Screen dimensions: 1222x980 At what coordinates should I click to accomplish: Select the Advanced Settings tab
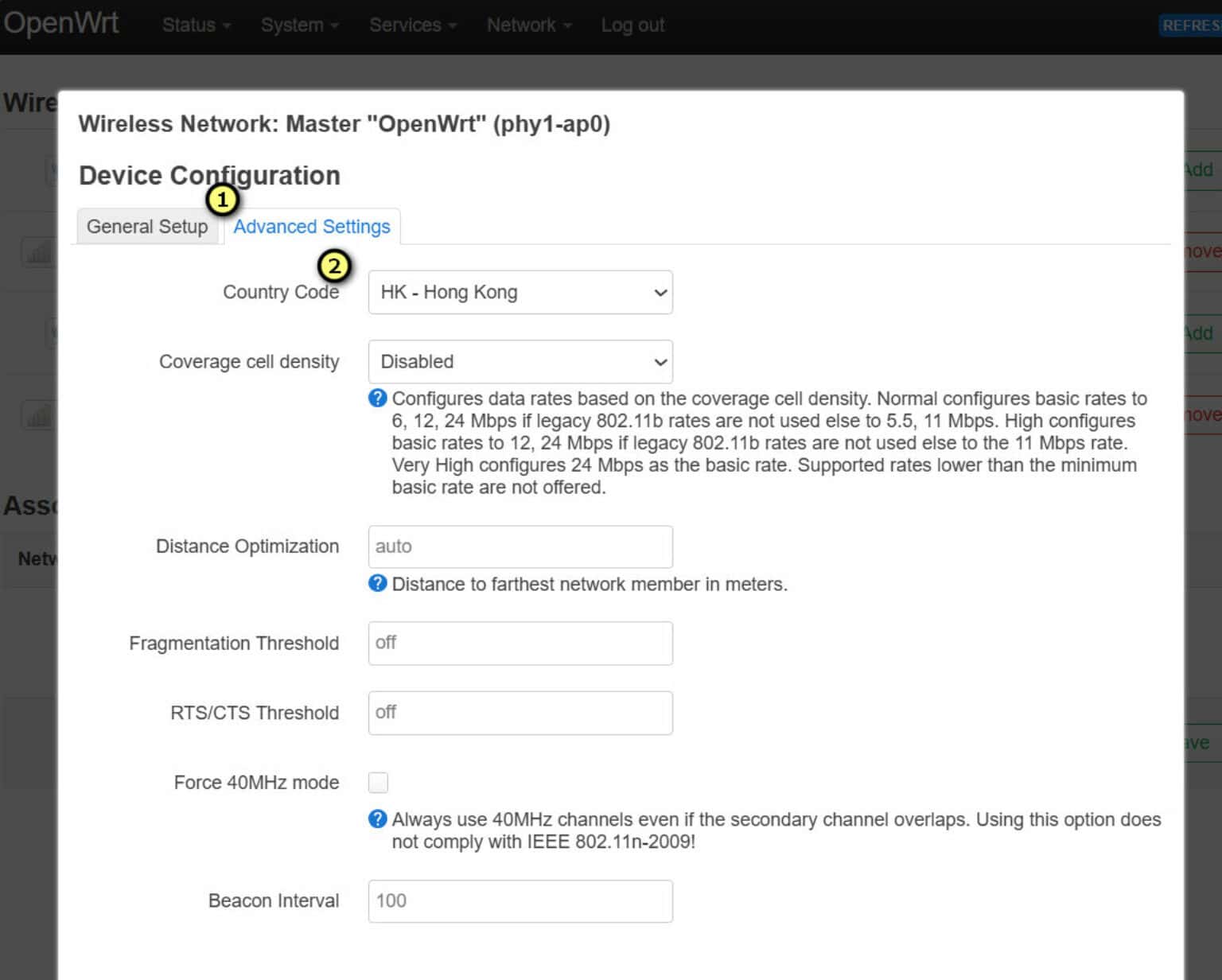click(312, 227)
